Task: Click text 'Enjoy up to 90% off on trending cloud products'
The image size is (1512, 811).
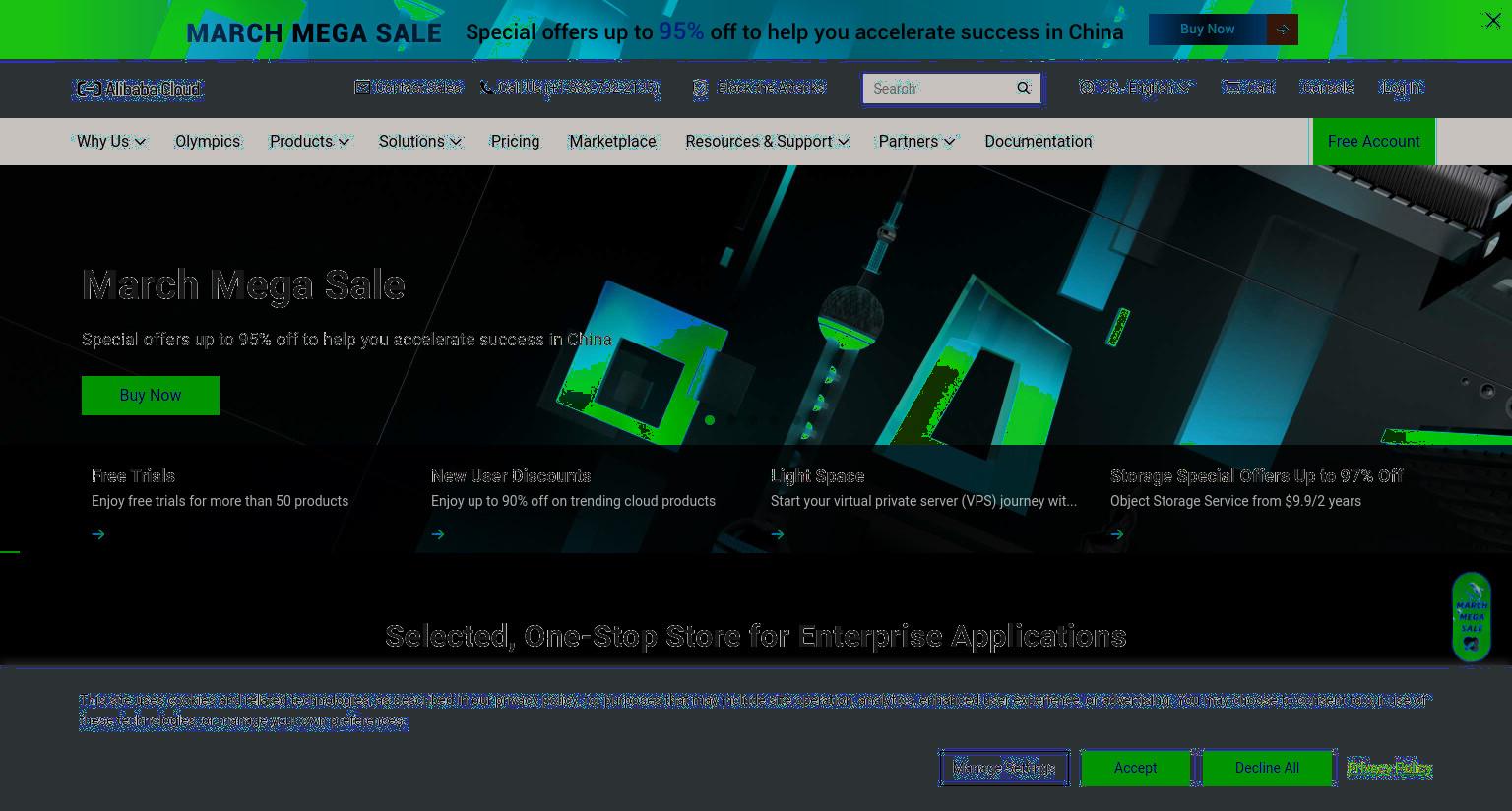Action: (573, 501)
